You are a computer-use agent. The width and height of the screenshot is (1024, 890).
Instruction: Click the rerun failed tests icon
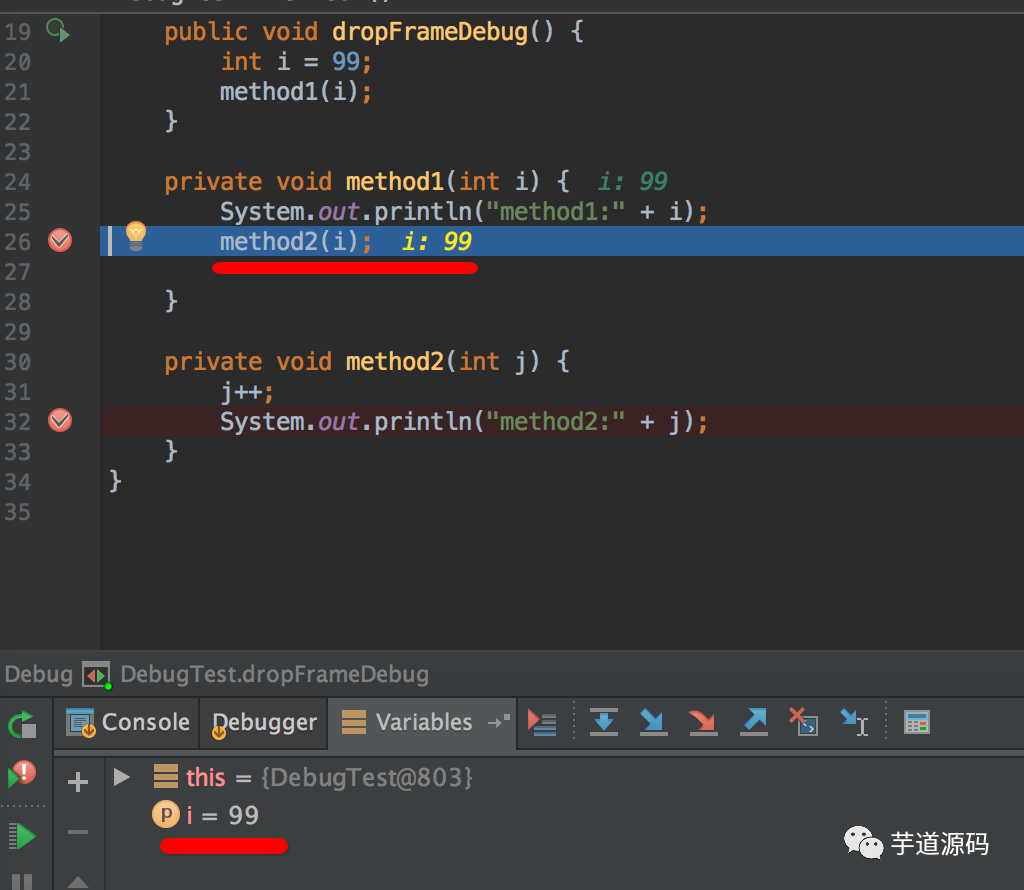(22, 774)
